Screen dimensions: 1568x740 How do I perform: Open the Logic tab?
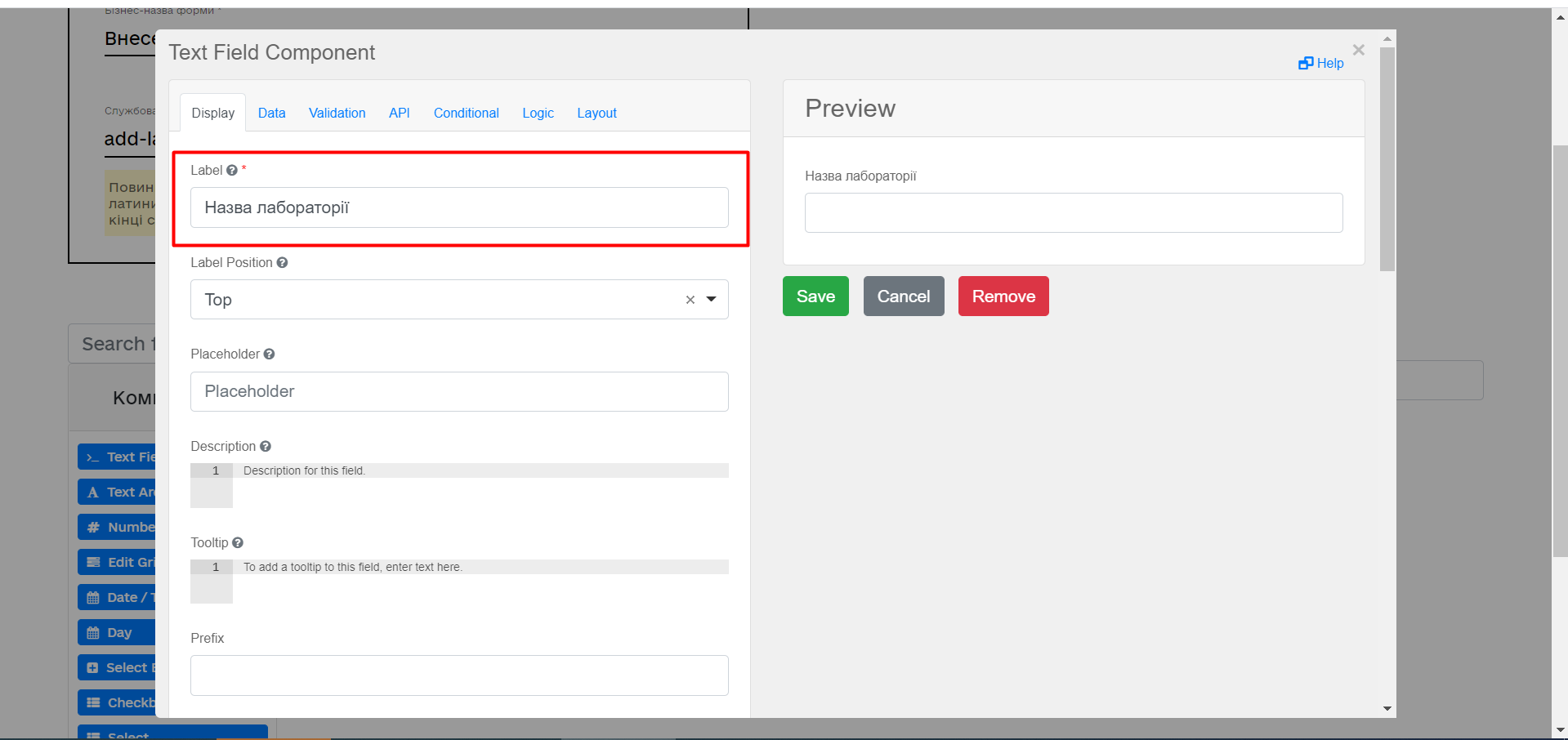coord(538,114)
